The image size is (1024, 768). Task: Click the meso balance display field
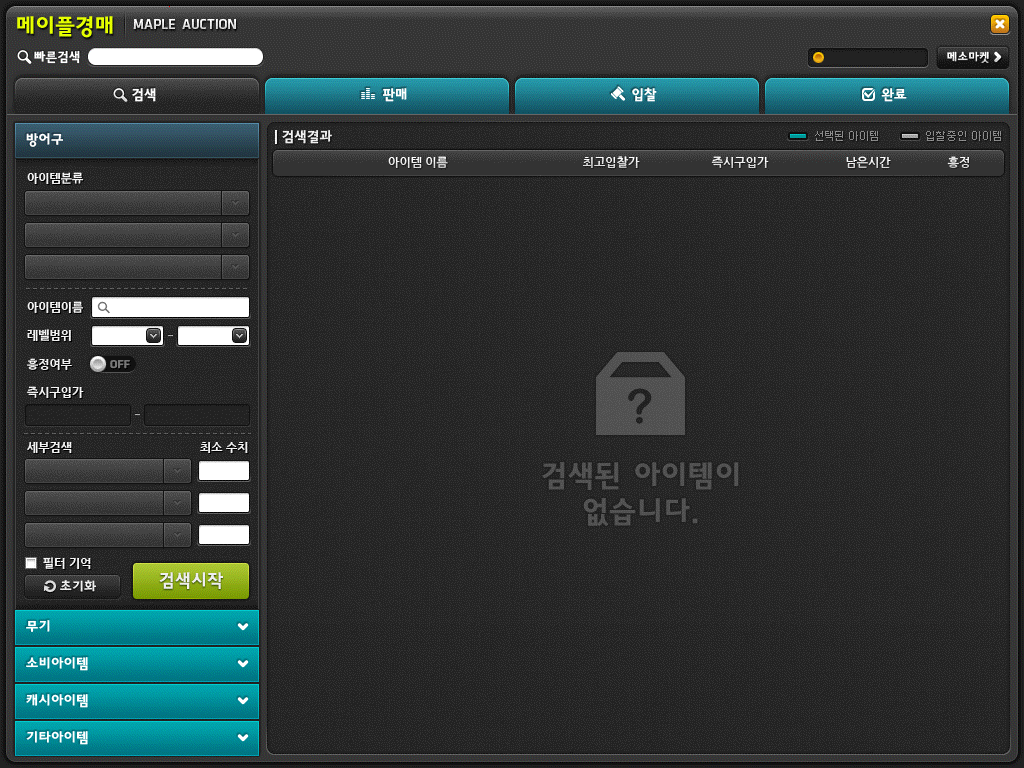[x=868, y=57]
